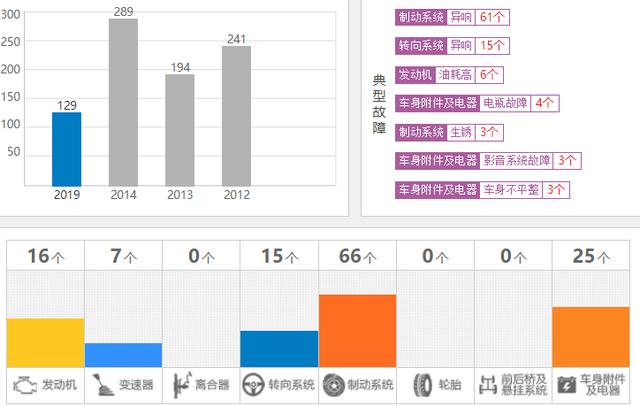Select the gray 2012 bar with 241
The height and width of the screenshot is (406, 640).
click(237, 116)
